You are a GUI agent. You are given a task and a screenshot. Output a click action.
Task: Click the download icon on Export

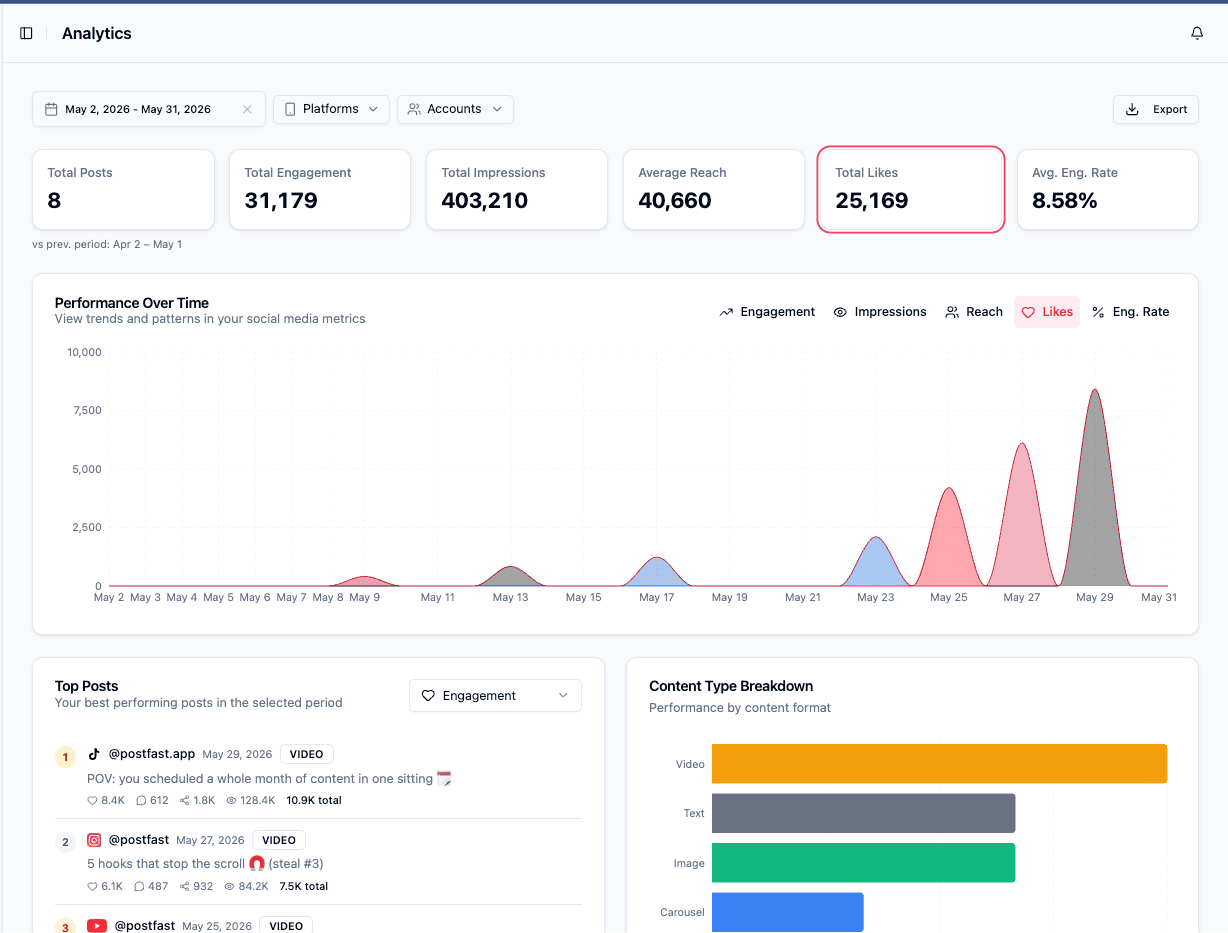coord(1132,109)
